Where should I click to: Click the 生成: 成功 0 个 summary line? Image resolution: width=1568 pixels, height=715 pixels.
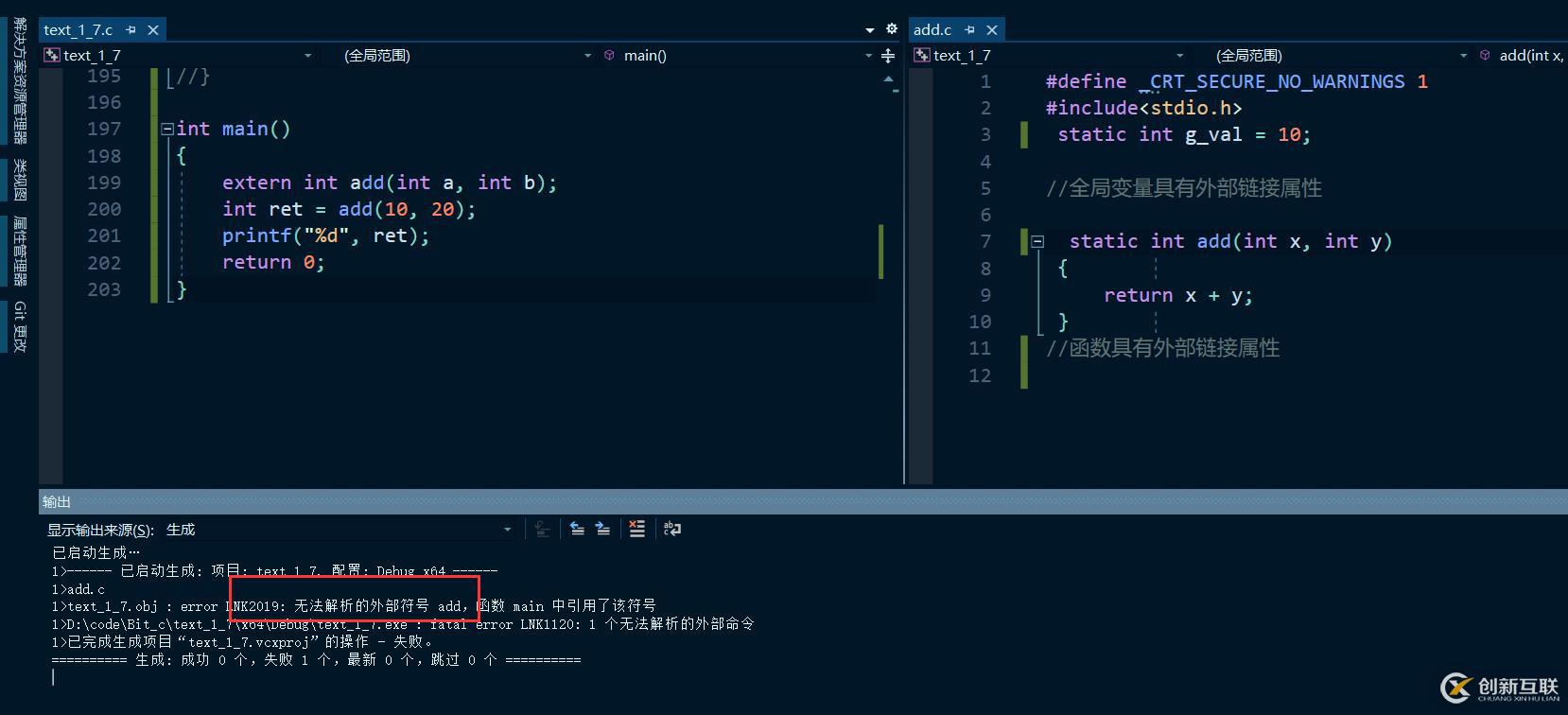(x=316, y=660)
